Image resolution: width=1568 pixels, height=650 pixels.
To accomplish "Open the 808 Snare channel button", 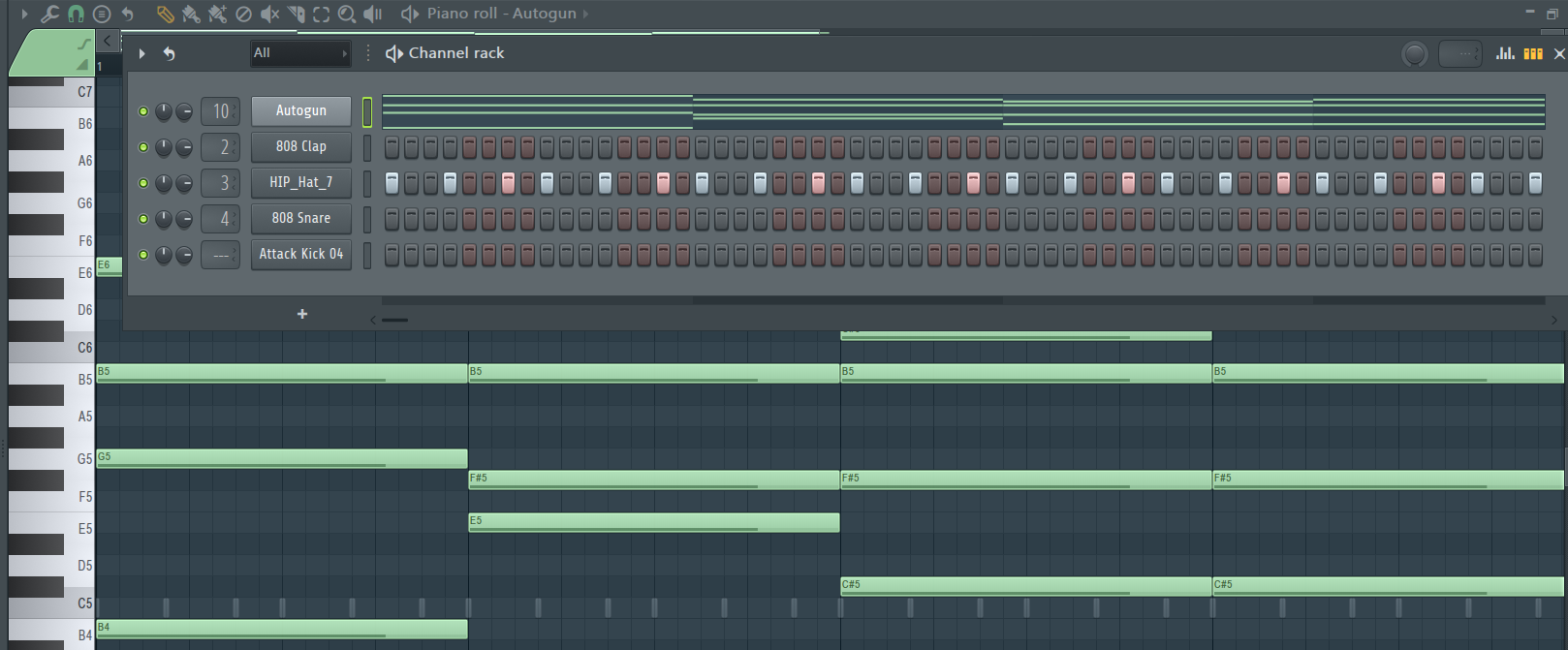I will 301,218.
